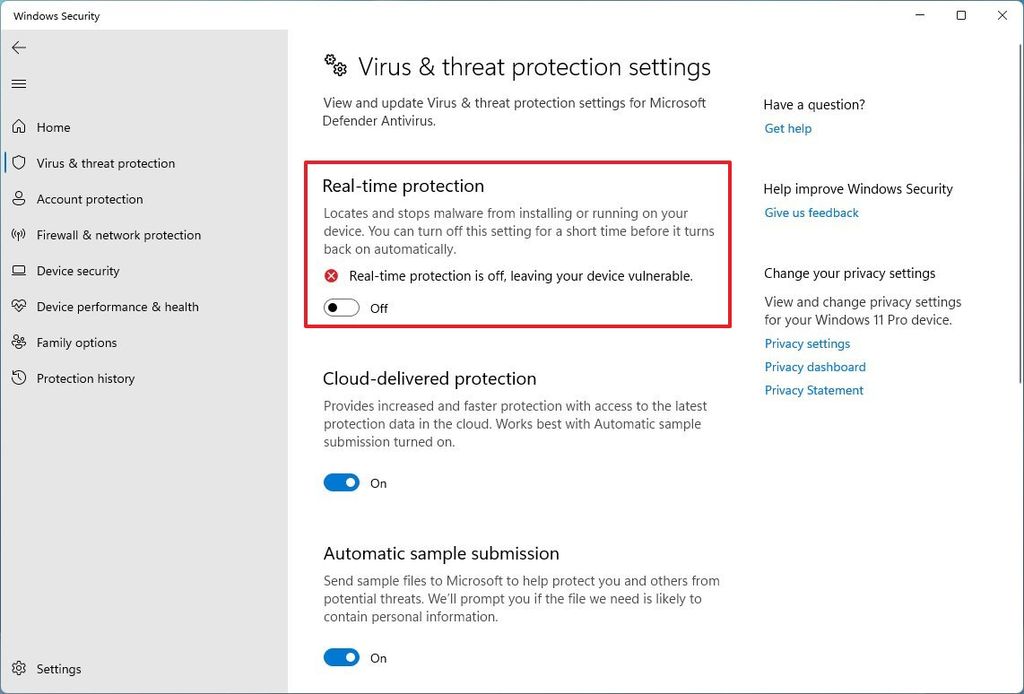
Task: Open Account protection from the sidebar
Action: (x=18, y=199)
